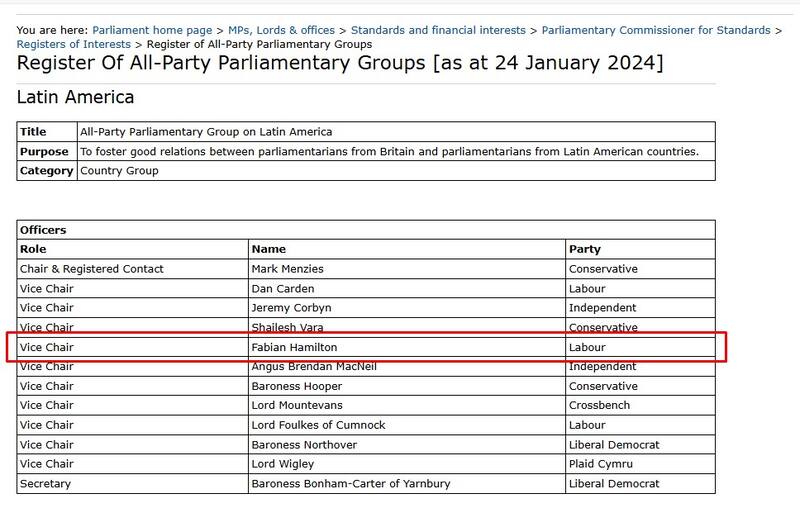Screen dimensions: 800x508
Task: Click Mark Menzies in the Name column
Action: pos(286,269)
